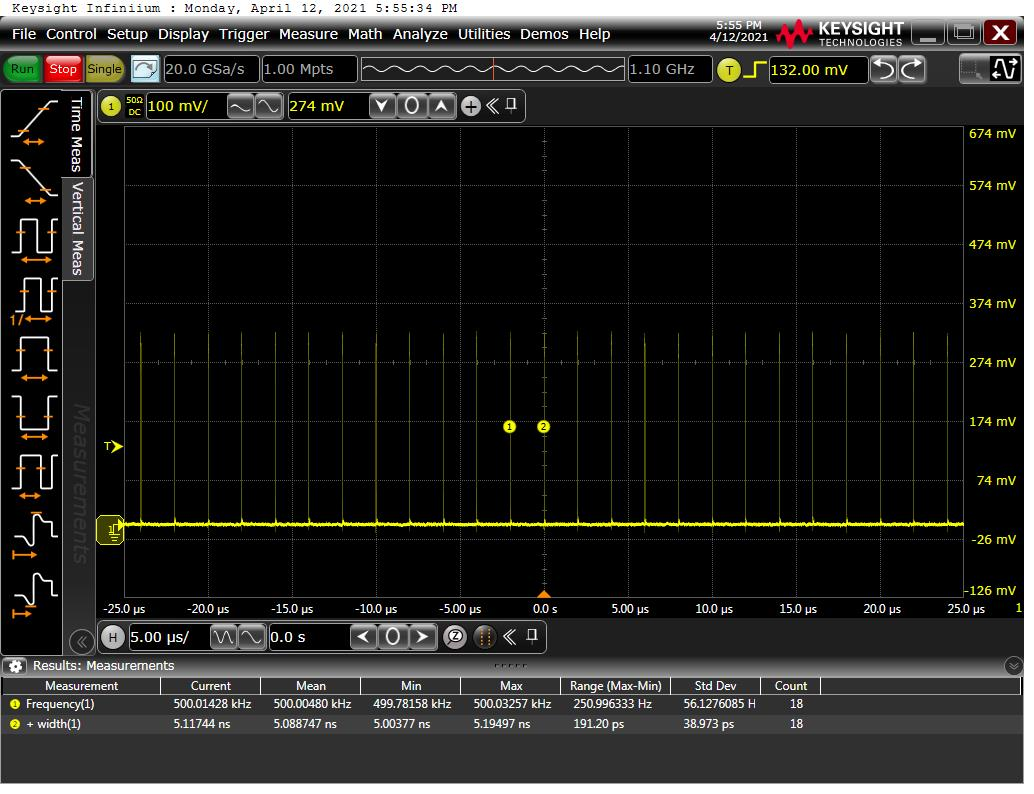This screenshot has height=794, width=1034.
Task: Toggle the horizontal zoom Z button
Action: pos(455,637)
